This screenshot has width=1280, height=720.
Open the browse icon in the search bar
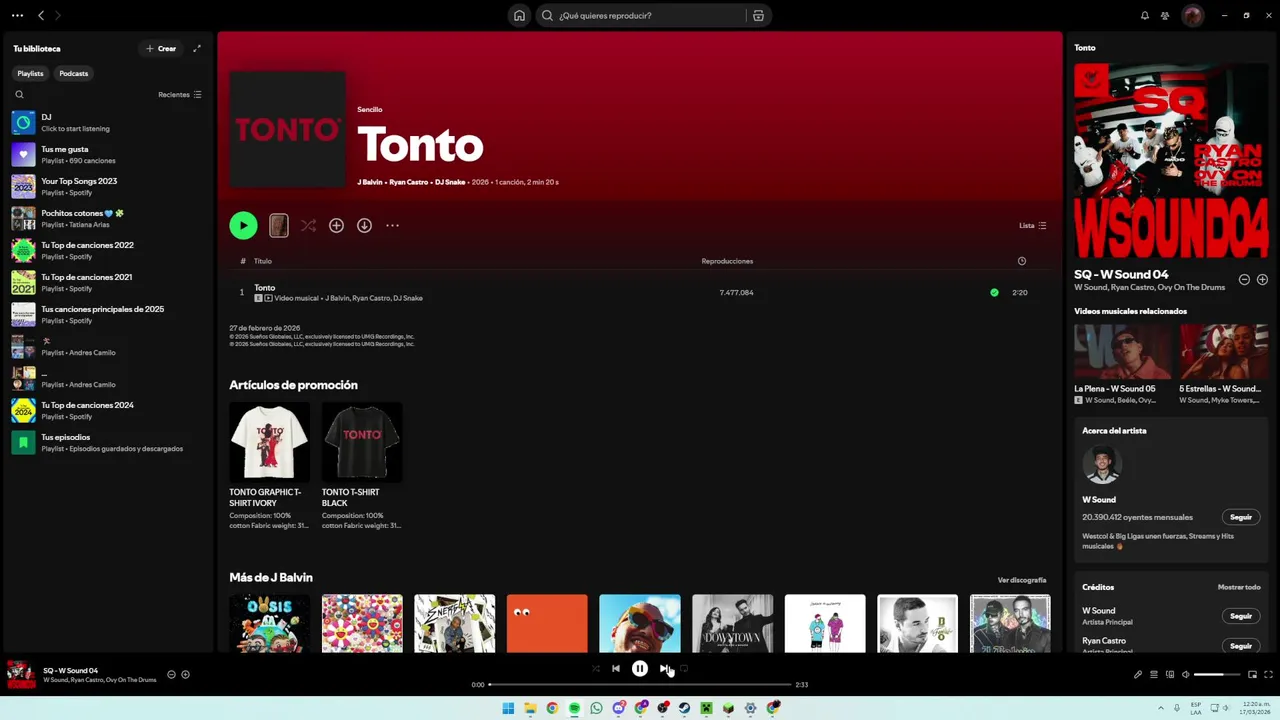[x=758, y=15]
